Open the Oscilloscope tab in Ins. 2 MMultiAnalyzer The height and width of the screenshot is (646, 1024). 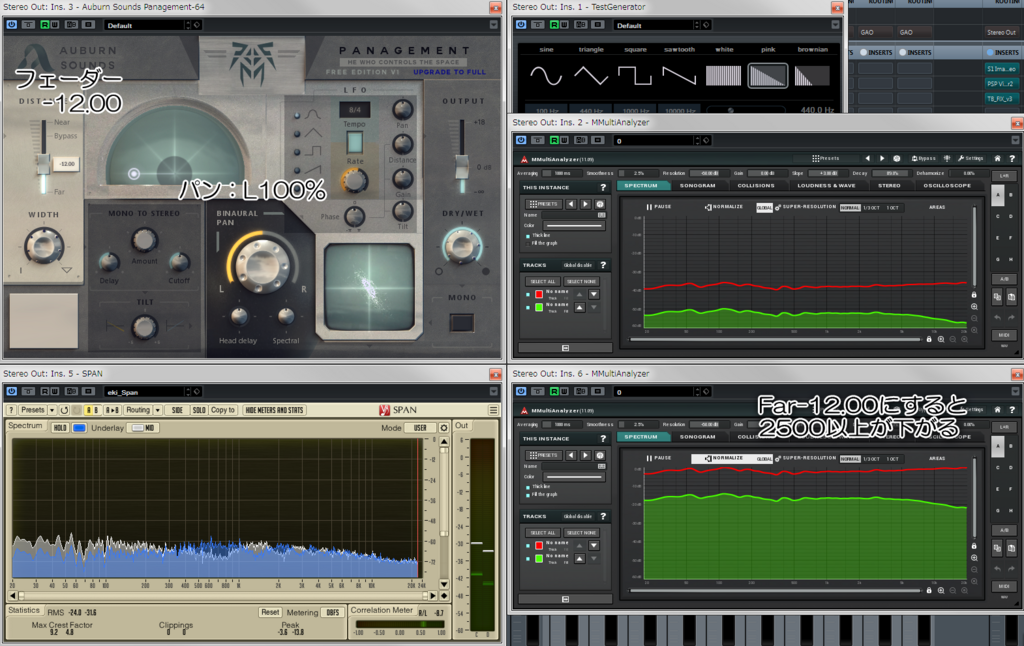click(947, 186)
